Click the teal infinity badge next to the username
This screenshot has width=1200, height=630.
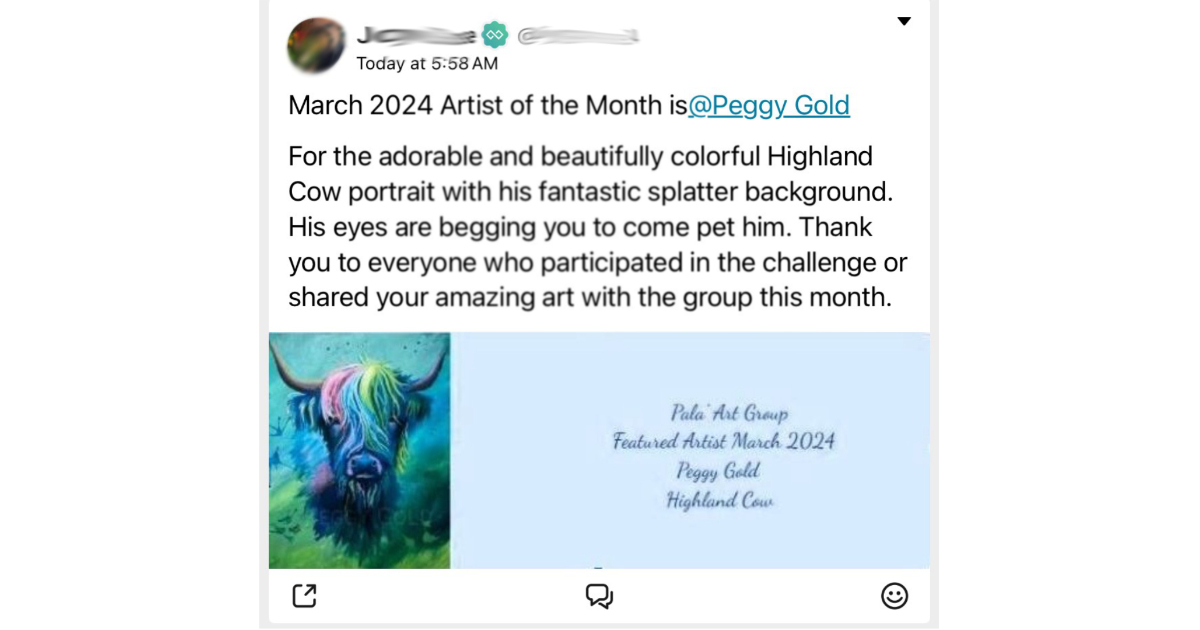[494, 33]
